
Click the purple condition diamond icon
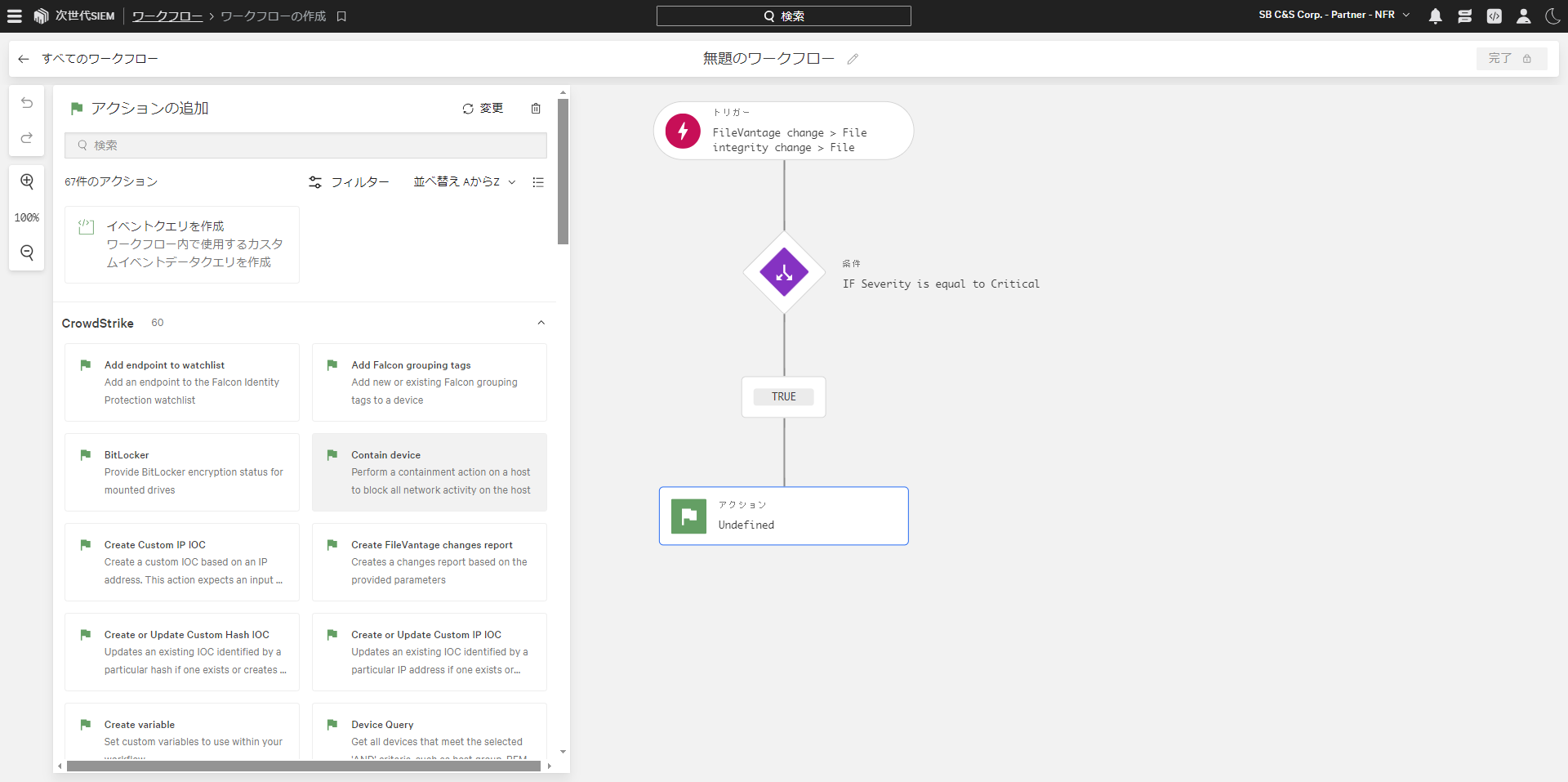point(784,272)
